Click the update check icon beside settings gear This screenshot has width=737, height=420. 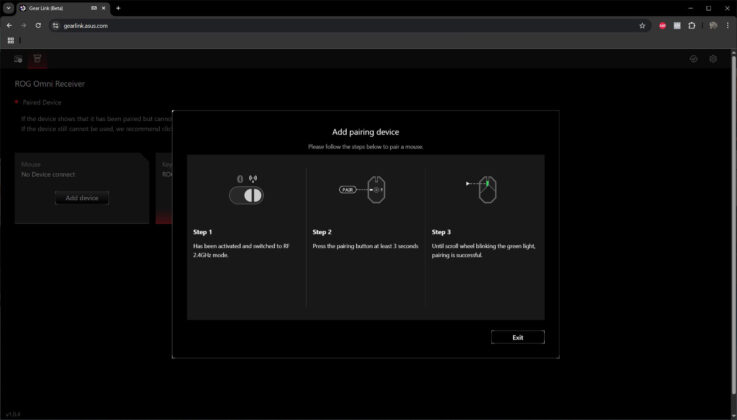(x=693, y=59)
